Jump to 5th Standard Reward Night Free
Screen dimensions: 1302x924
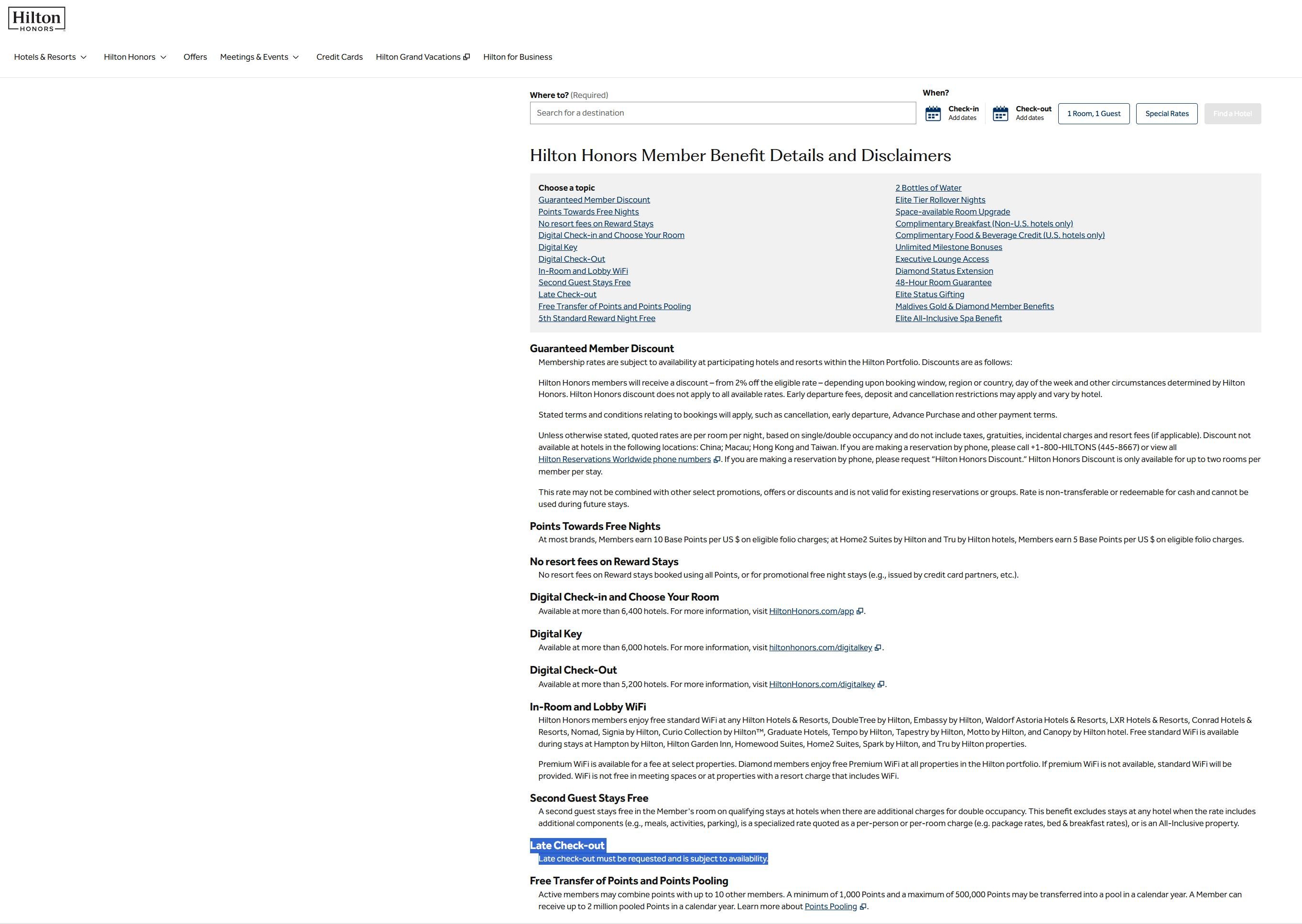[597, 318]
